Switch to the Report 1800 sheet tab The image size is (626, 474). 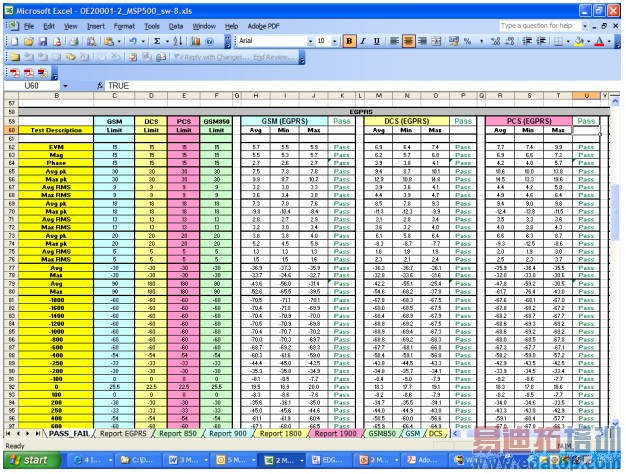click(281, 433)
